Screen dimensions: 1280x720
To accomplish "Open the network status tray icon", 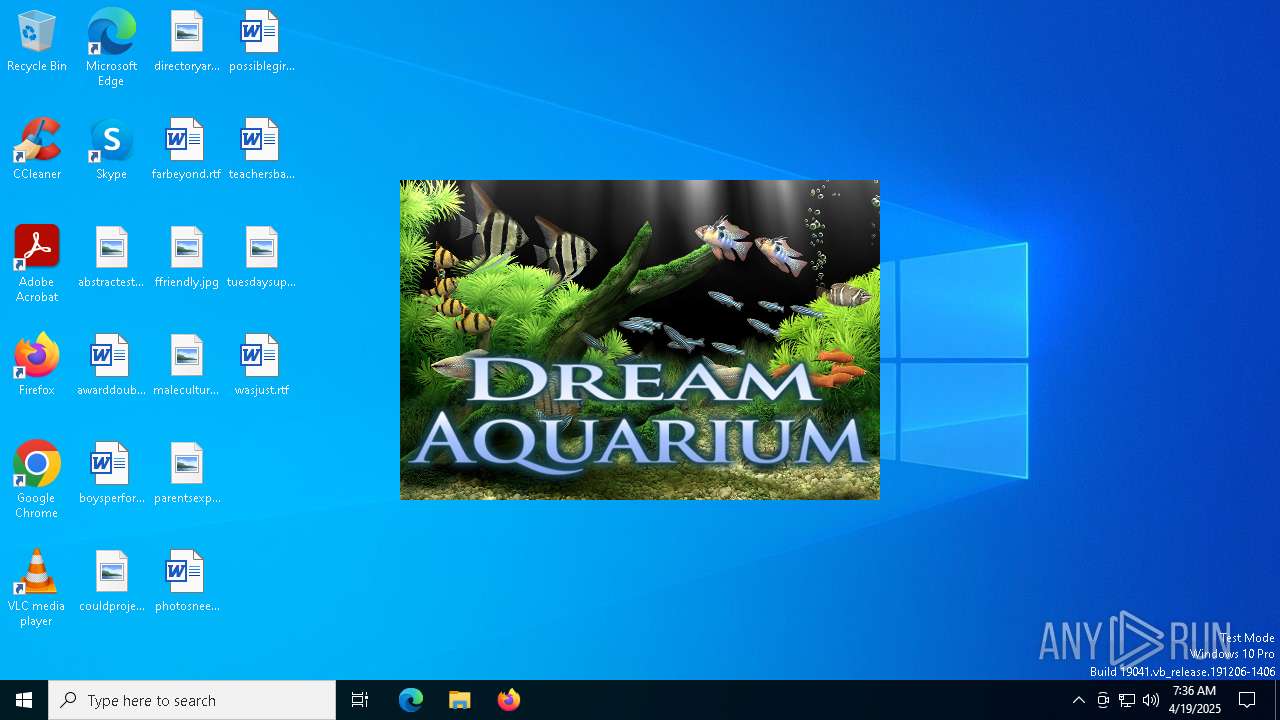I will pyautogui.click(x=1127, y=700).
